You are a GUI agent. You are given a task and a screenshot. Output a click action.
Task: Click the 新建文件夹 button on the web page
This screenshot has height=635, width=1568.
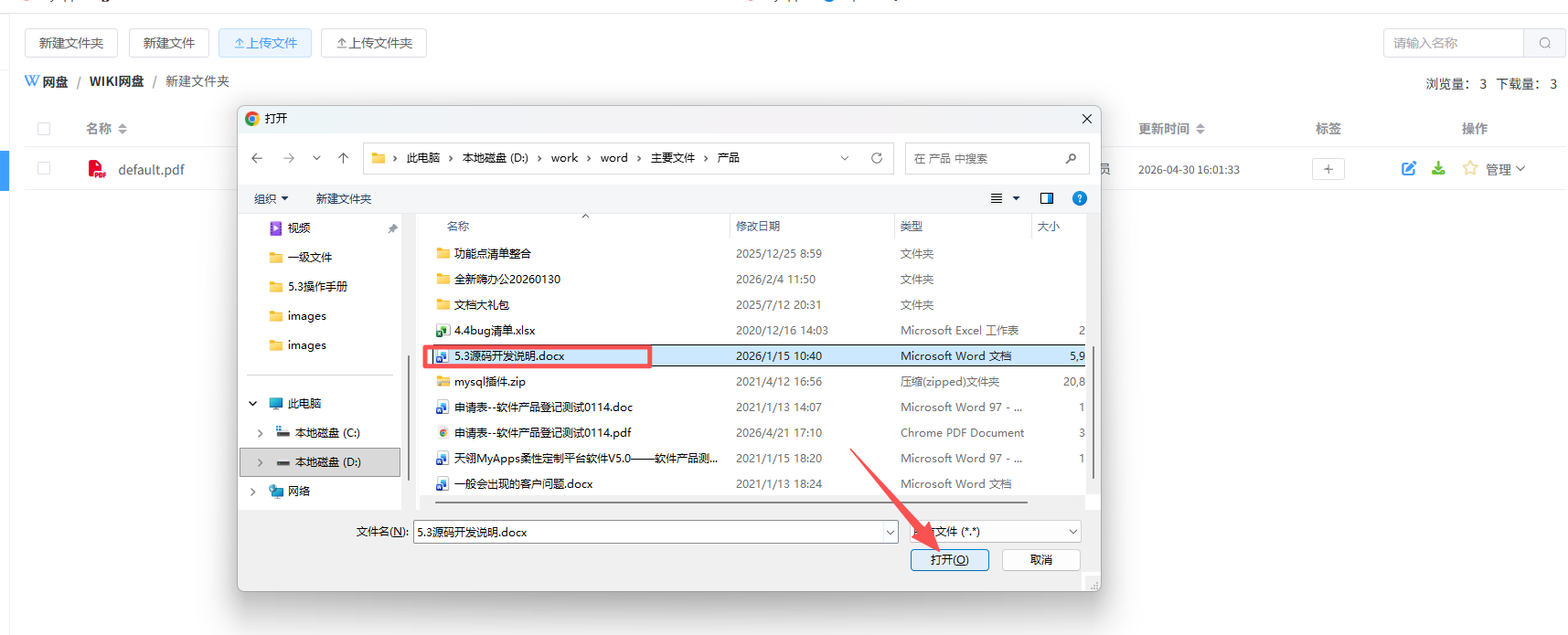tap(71, 43)
